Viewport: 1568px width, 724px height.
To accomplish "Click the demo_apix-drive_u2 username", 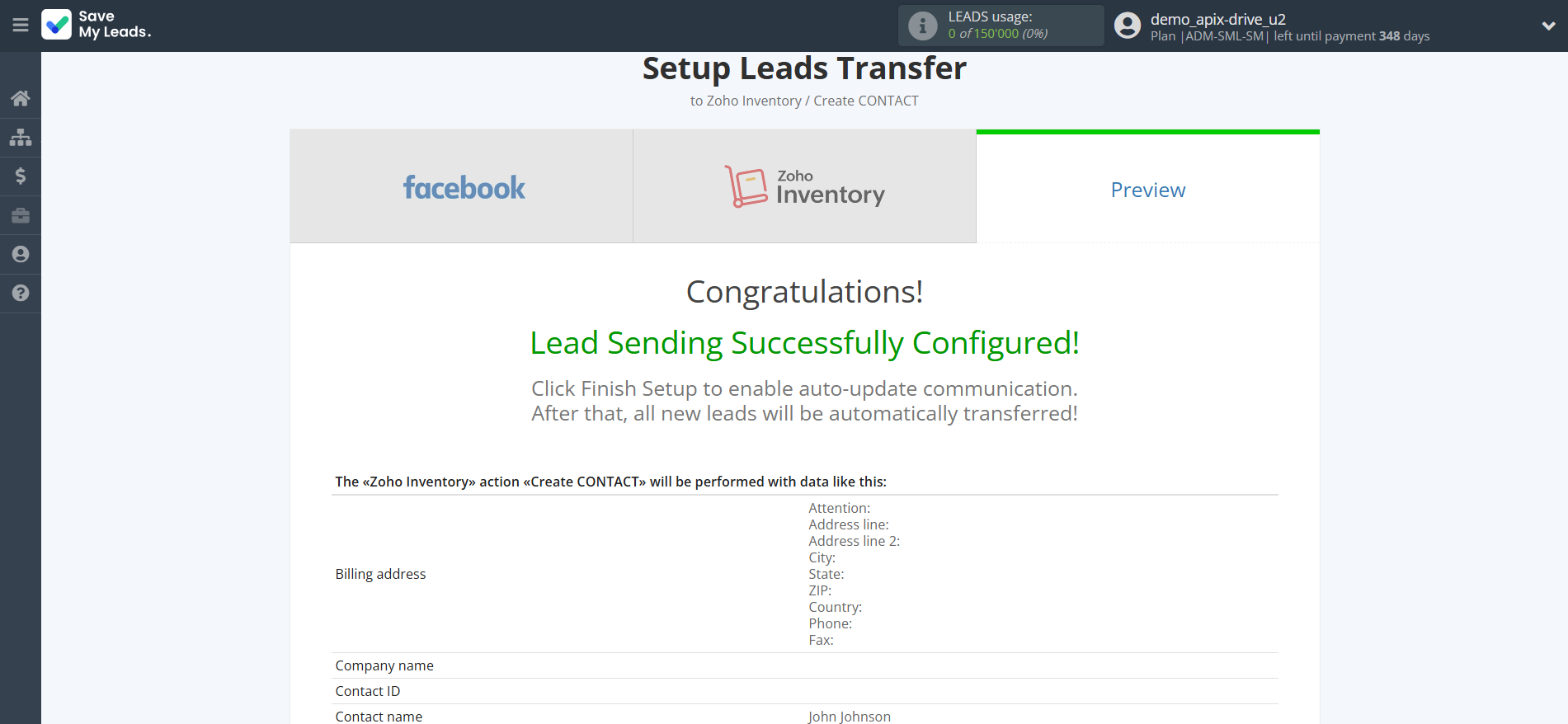I will click(1217, 19).
